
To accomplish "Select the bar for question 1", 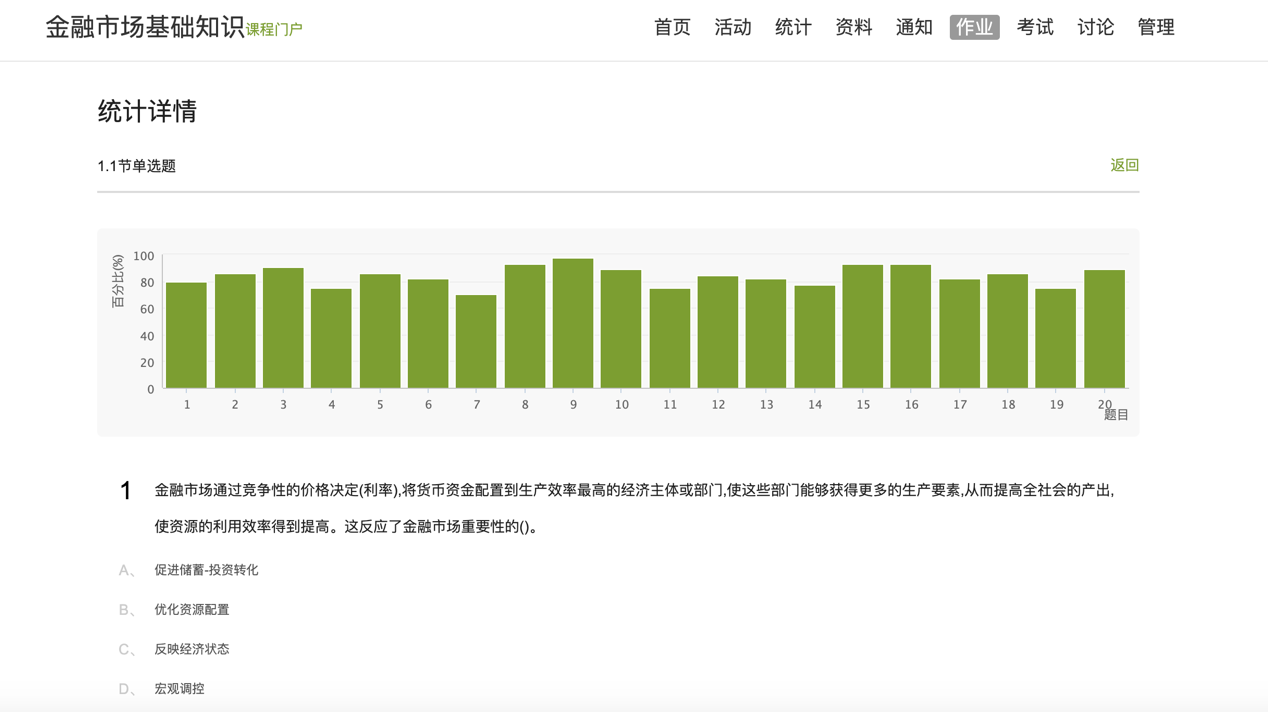I will point(186,336).
